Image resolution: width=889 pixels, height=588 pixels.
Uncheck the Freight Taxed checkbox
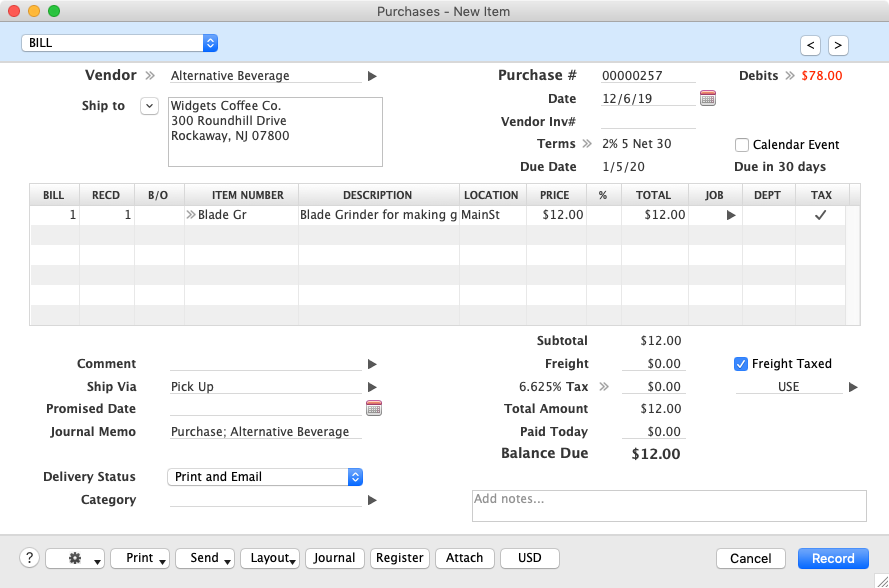(741, 364)
